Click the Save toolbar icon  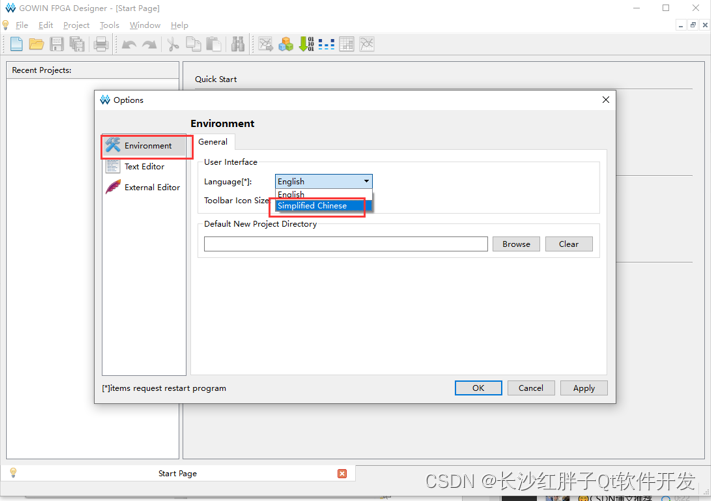57,44
